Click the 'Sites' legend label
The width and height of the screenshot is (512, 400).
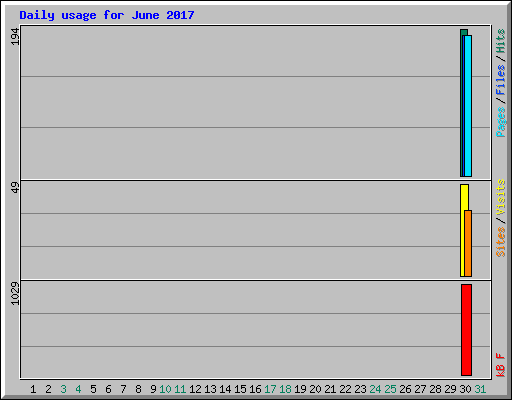click(x=501, y=242)
